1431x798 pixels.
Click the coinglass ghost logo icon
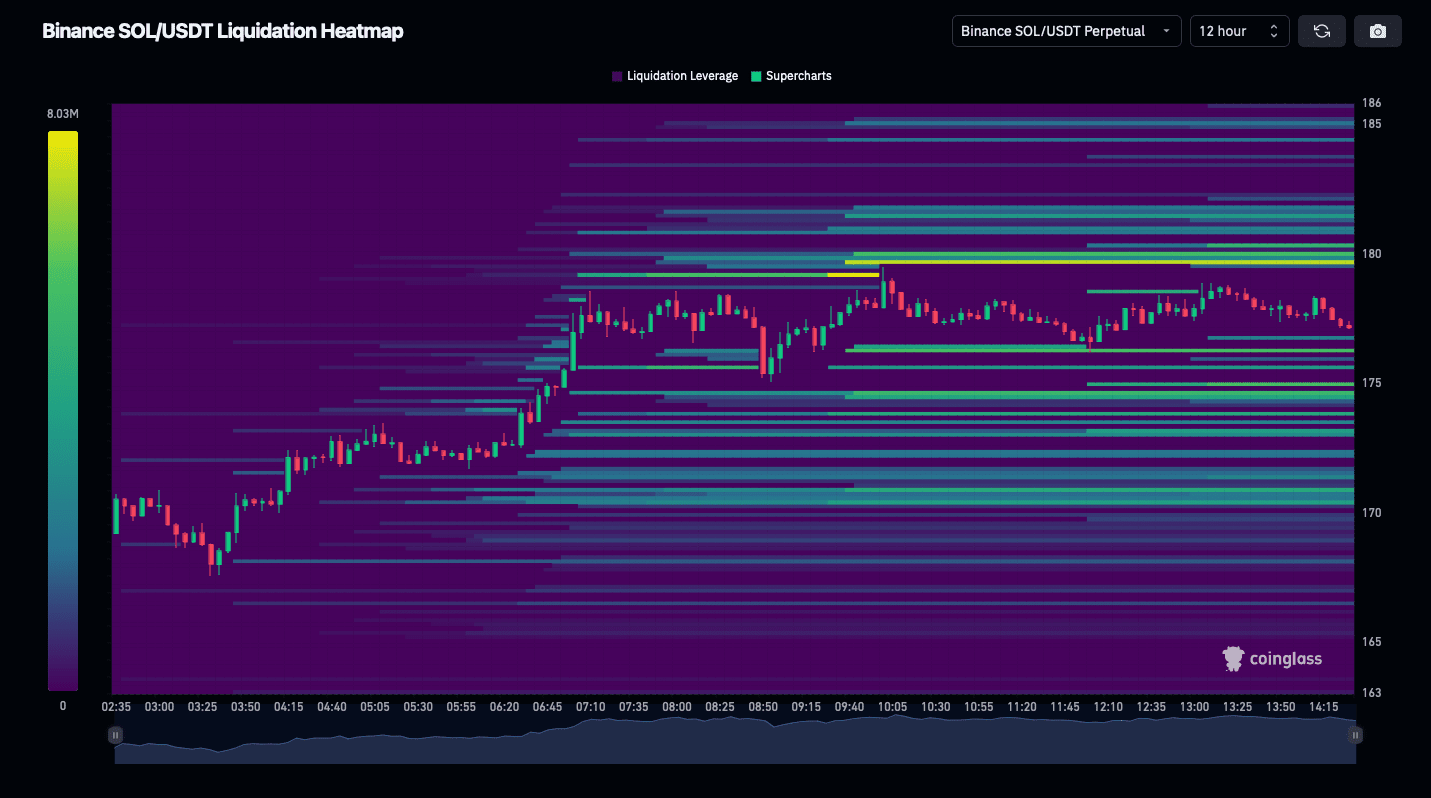pyautogui.click(x=1230, y=658)
